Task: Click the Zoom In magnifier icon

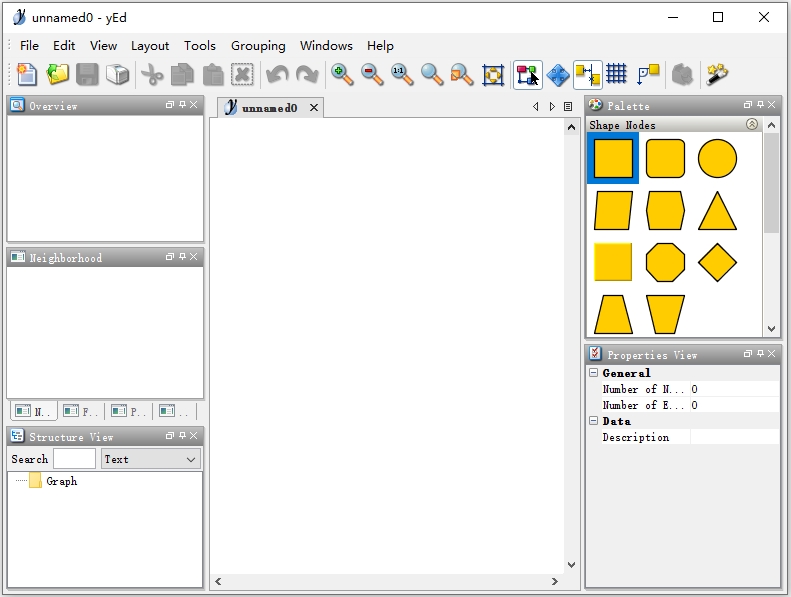Action: pyautogui.click(x=342, y=74)
